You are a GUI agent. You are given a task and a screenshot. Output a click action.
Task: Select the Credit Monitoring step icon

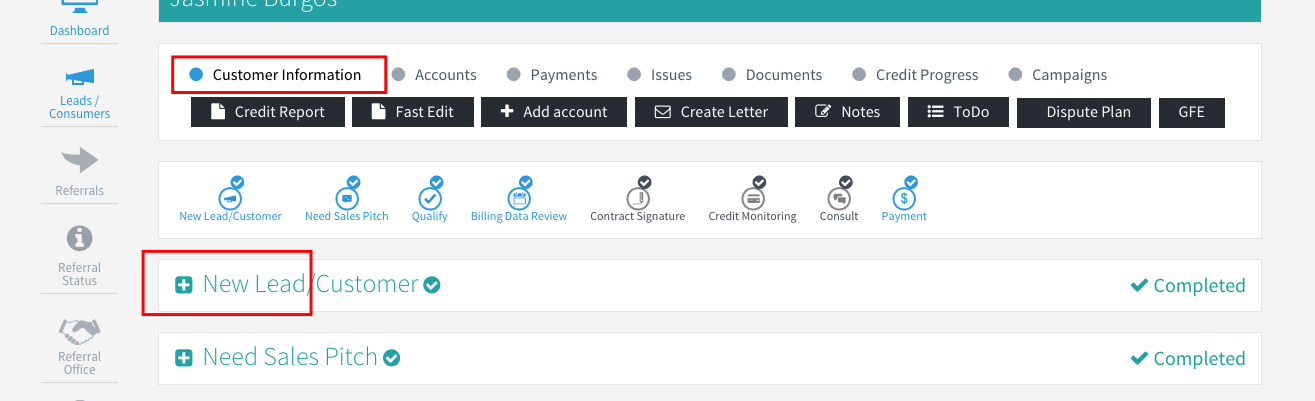pyautogui.click(x=753, y=197)
